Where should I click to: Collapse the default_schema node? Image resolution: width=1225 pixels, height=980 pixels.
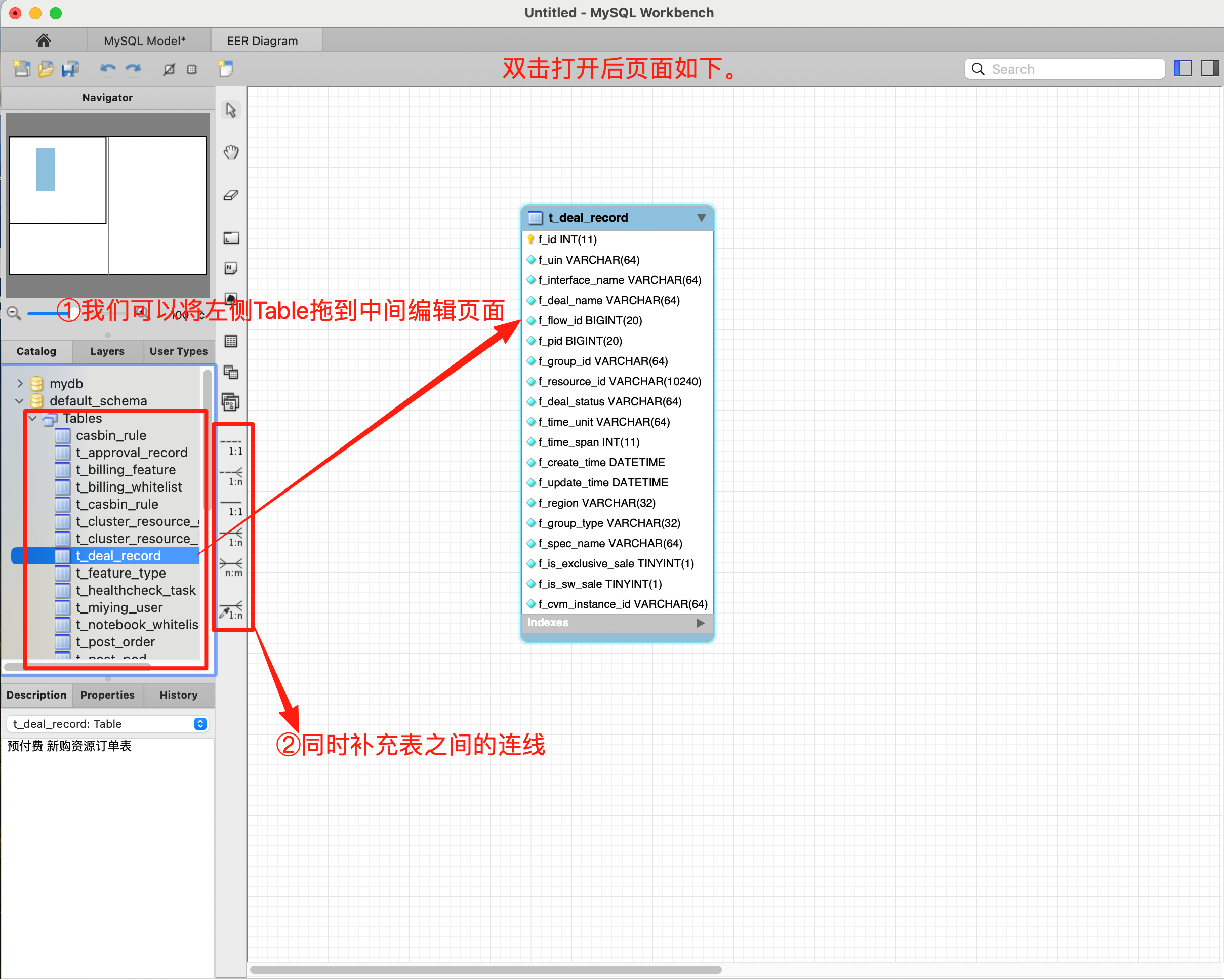click(x=19, y=401)
